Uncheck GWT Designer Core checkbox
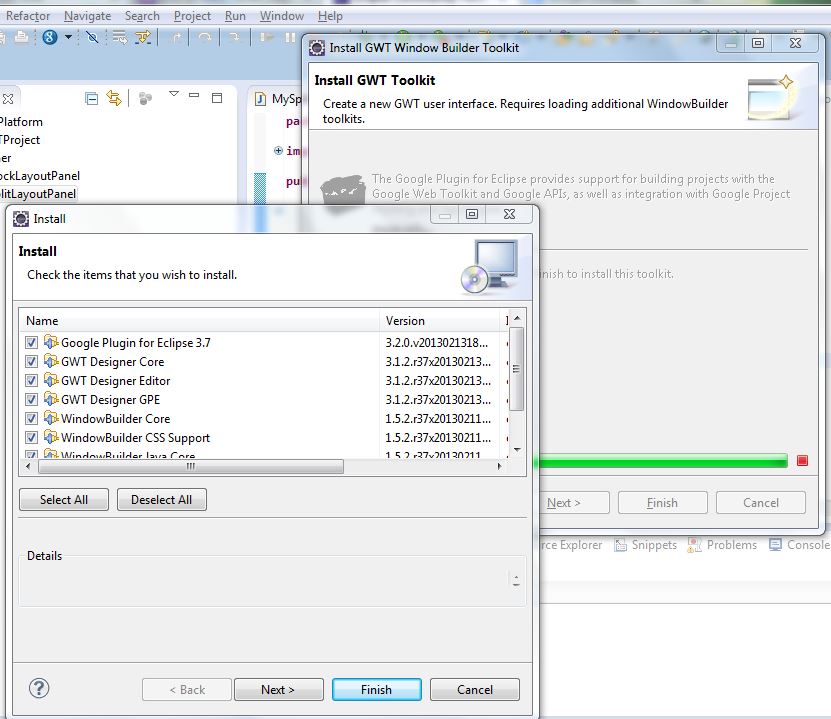The width and height of the screenshot is (831, 719). (x=31, y=361)
